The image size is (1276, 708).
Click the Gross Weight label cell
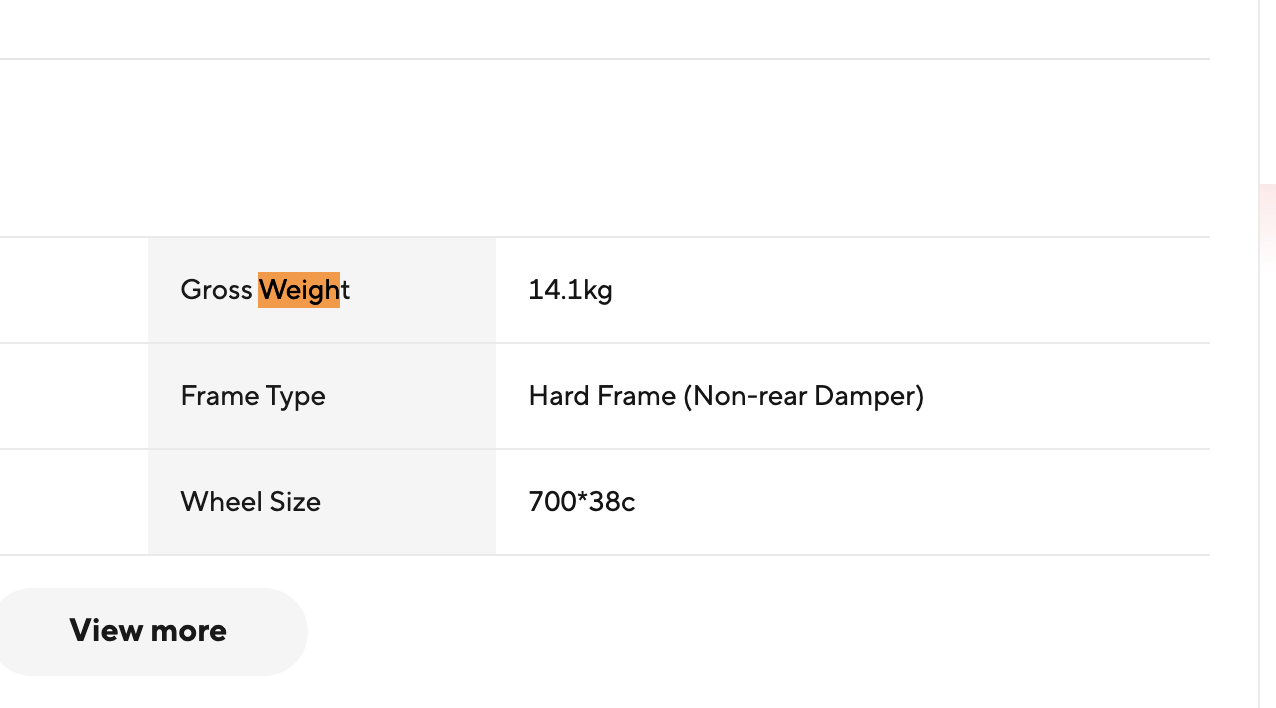coord(322,290)
